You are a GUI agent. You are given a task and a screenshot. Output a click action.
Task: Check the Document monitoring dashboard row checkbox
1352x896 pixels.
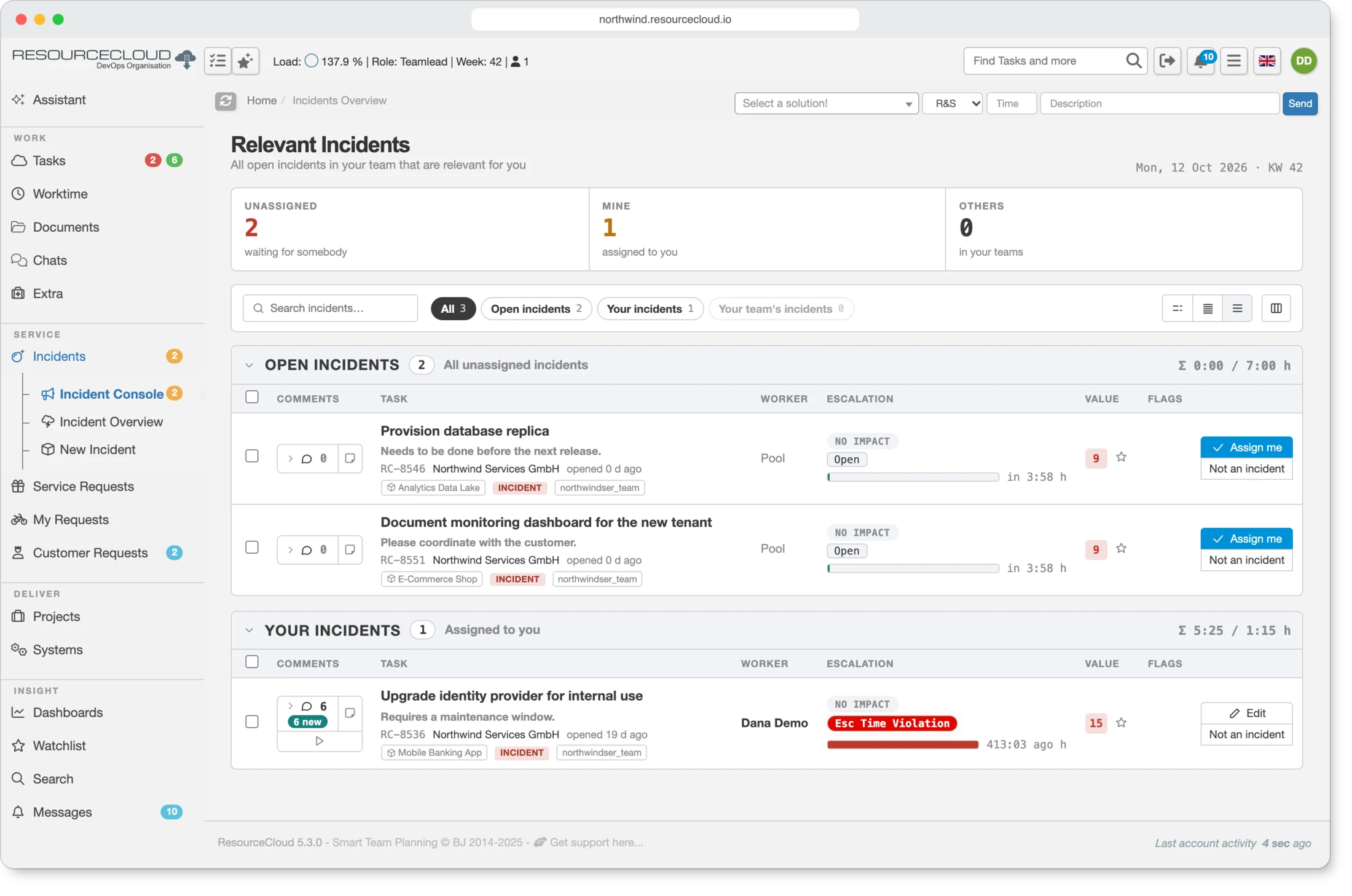252,548
